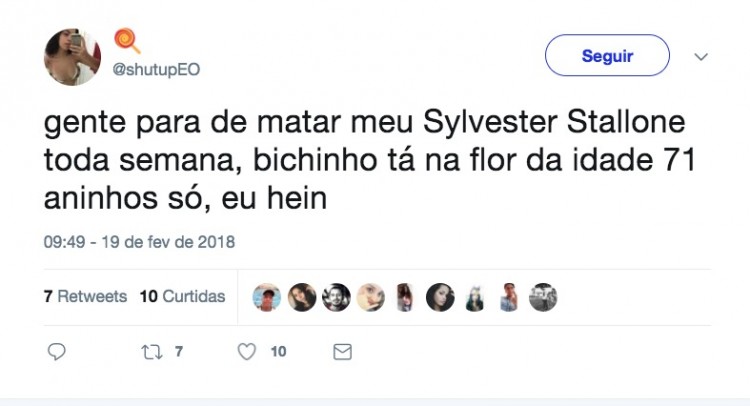Viewport: 750px width, 406px height.
Task: Open the third liker avatar, bearded man
Action: point(336,297)
